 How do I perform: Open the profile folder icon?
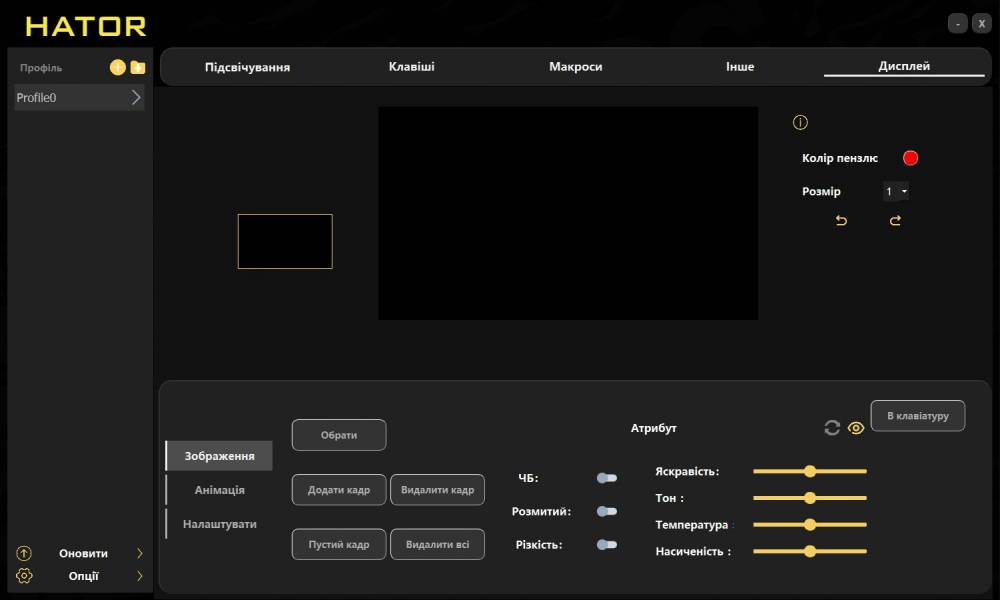pyautogui.click(x=138, y=68)
